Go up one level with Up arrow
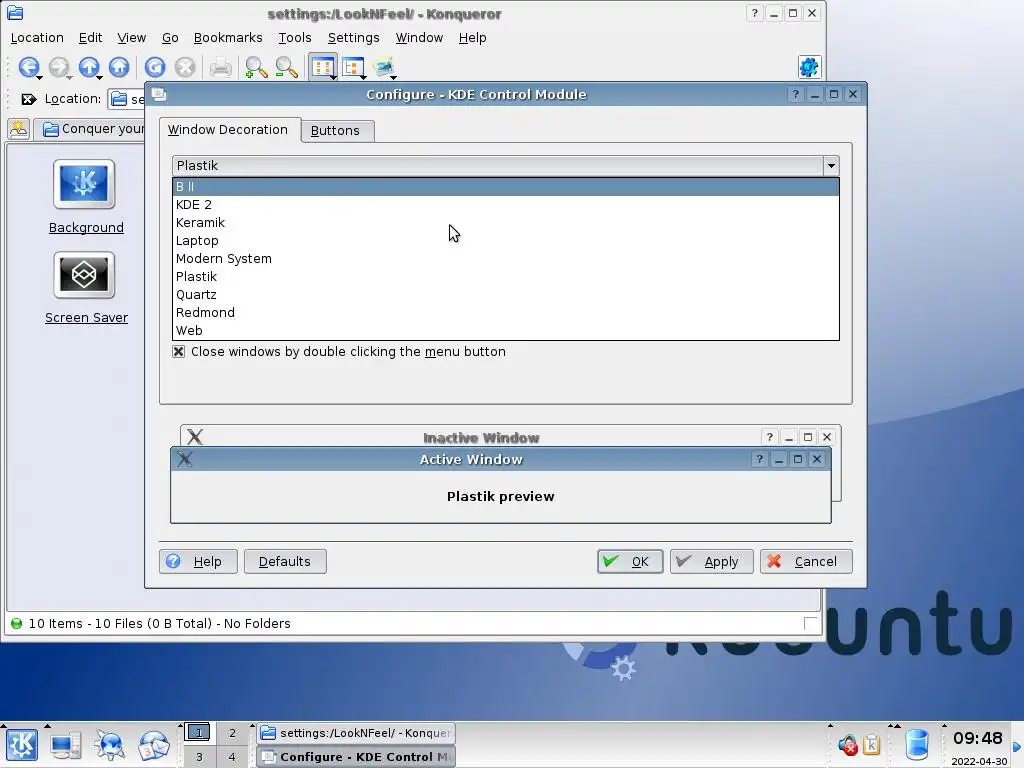 89,67
